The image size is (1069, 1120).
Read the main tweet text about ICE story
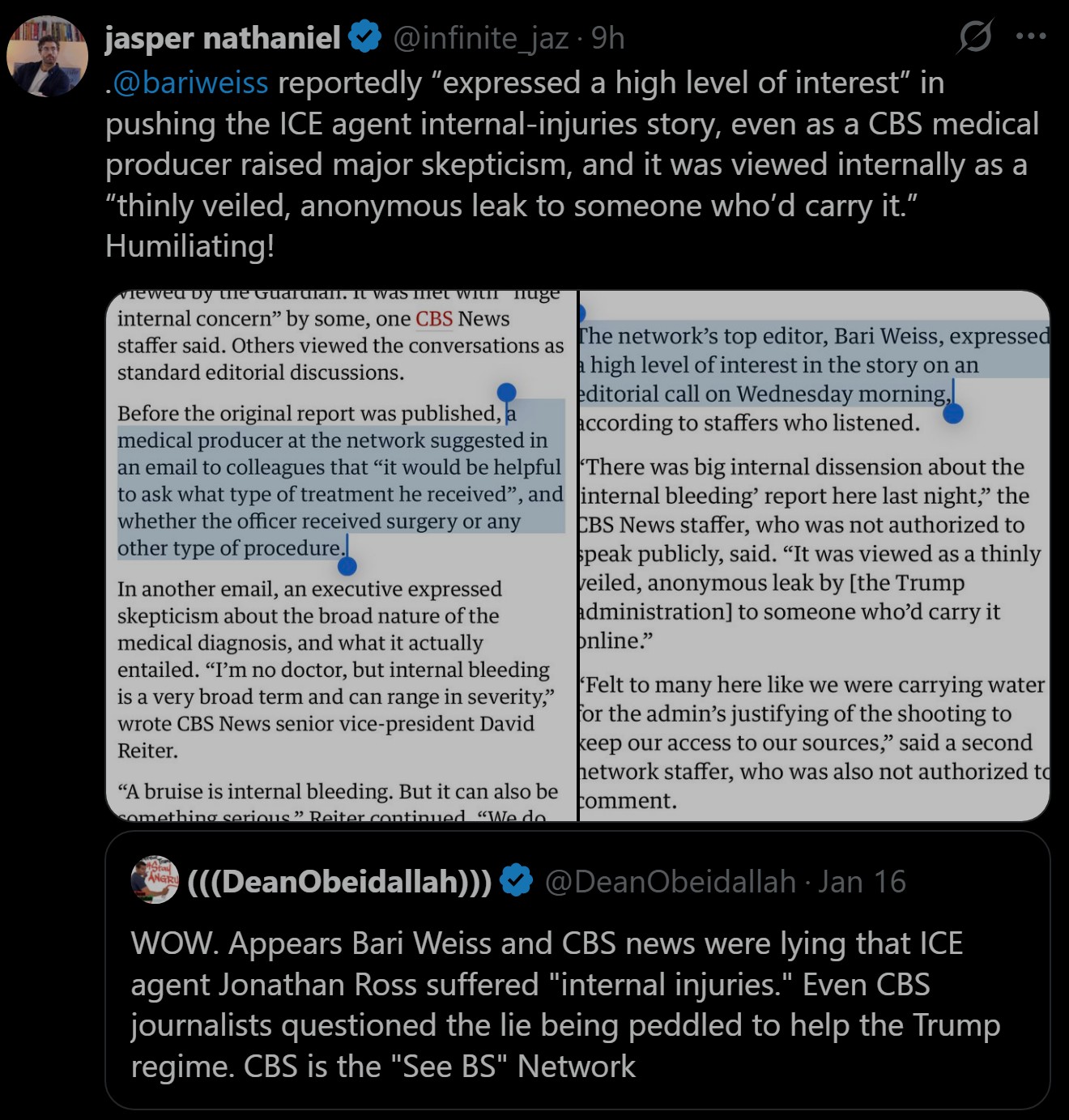click(567, 164)
